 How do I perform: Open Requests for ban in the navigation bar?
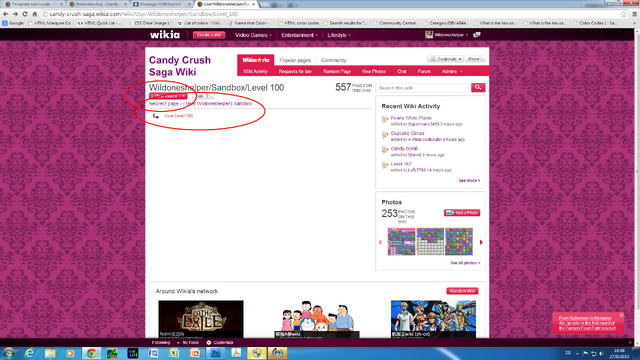295,71
